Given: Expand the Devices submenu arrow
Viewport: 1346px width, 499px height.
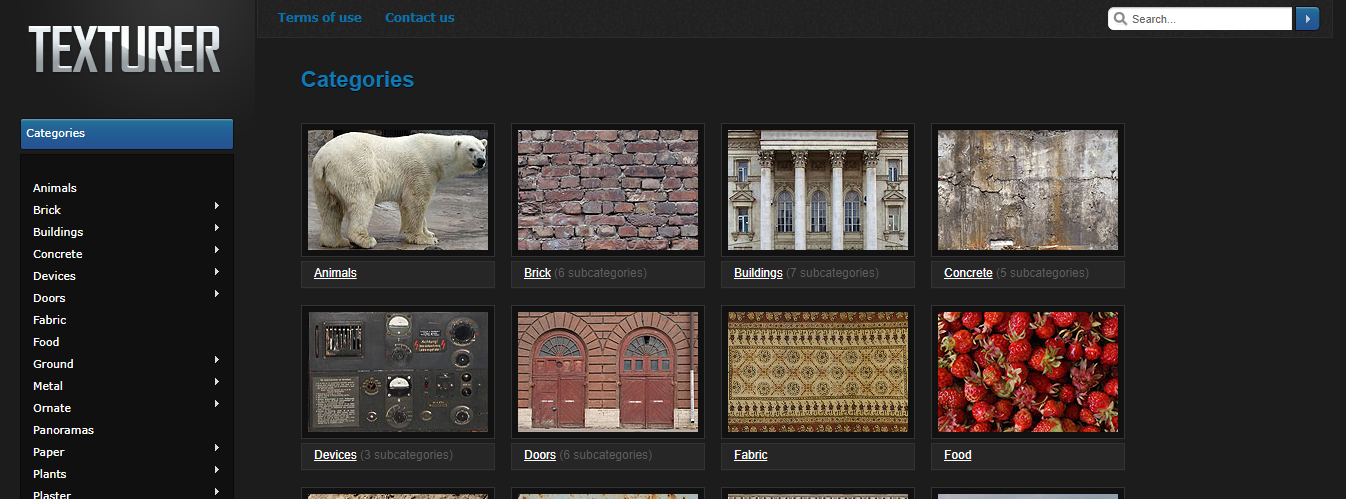Looking at the screenshot, I should [x=217, y=272].
